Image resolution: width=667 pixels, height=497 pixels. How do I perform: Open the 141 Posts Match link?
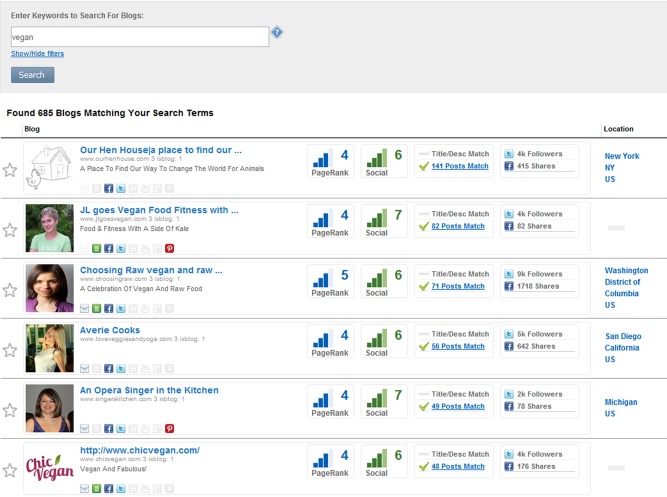pos(459,166)
